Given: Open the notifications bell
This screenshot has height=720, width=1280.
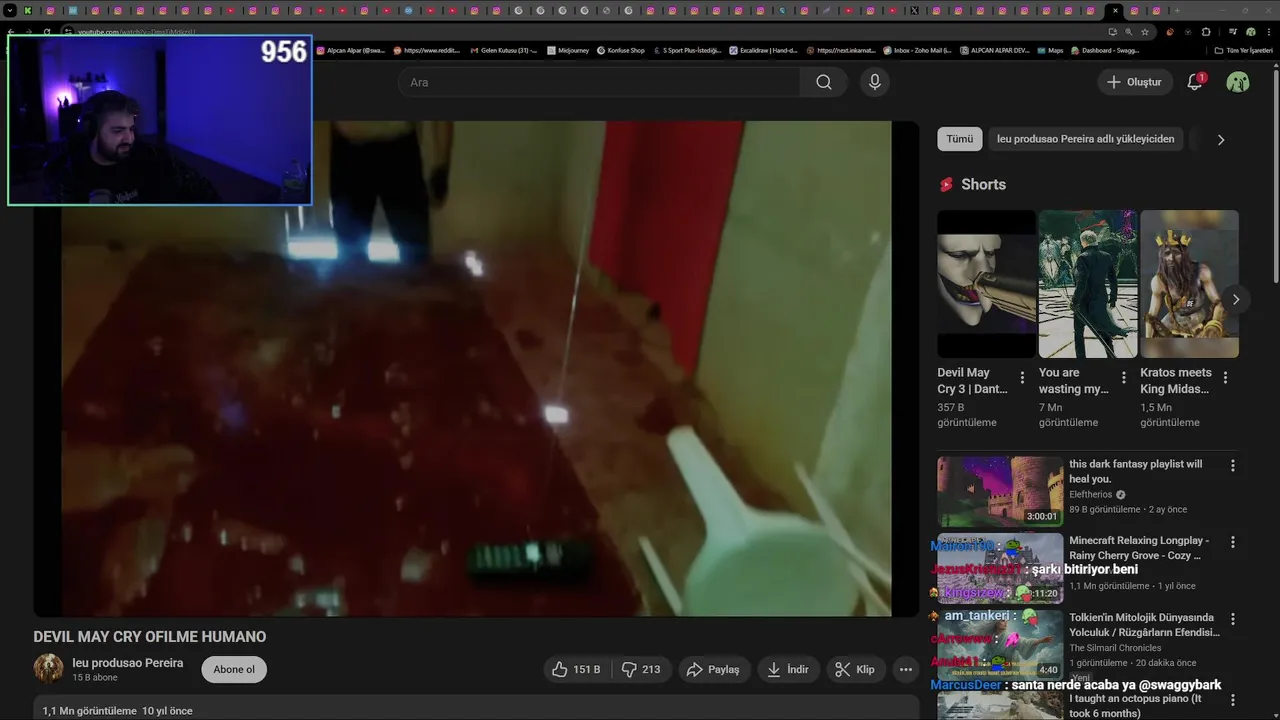Looking at the screenshot, I should pyautogui.click(x=1195, y=82).
